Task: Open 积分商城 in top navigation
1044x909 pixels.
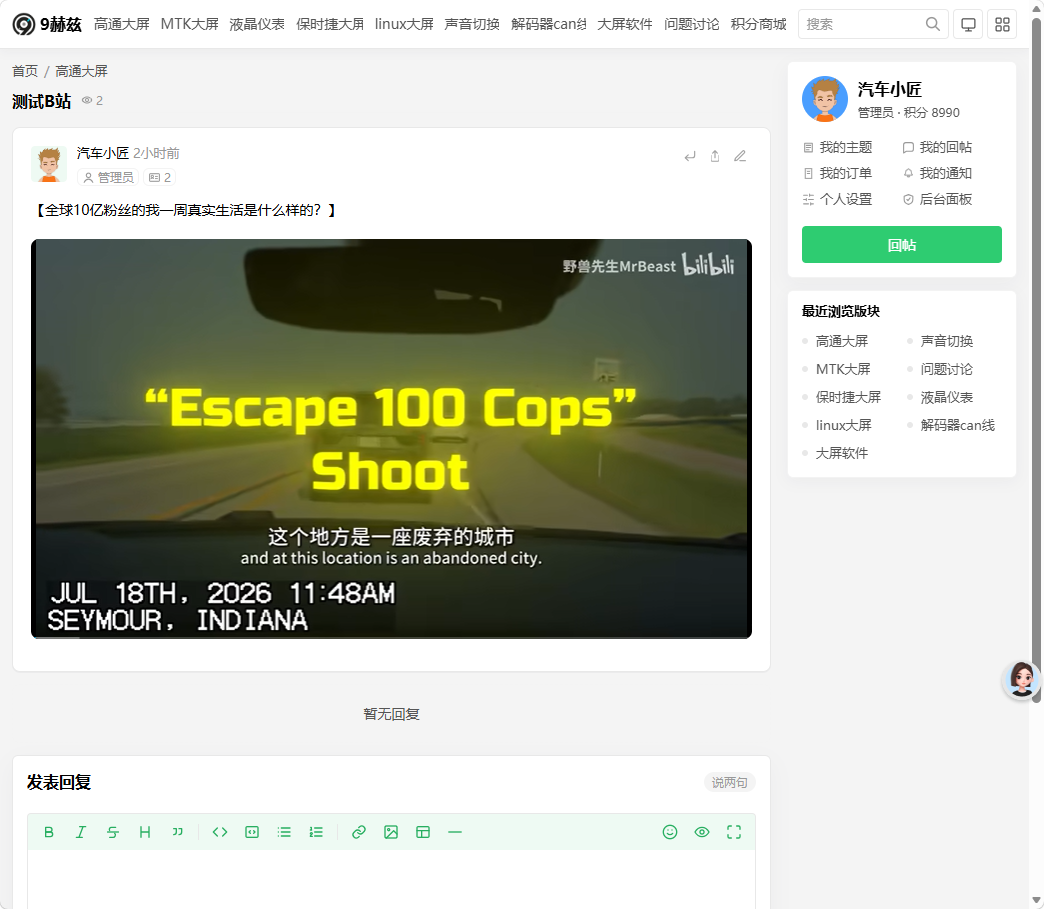Action: click(758, 25)
